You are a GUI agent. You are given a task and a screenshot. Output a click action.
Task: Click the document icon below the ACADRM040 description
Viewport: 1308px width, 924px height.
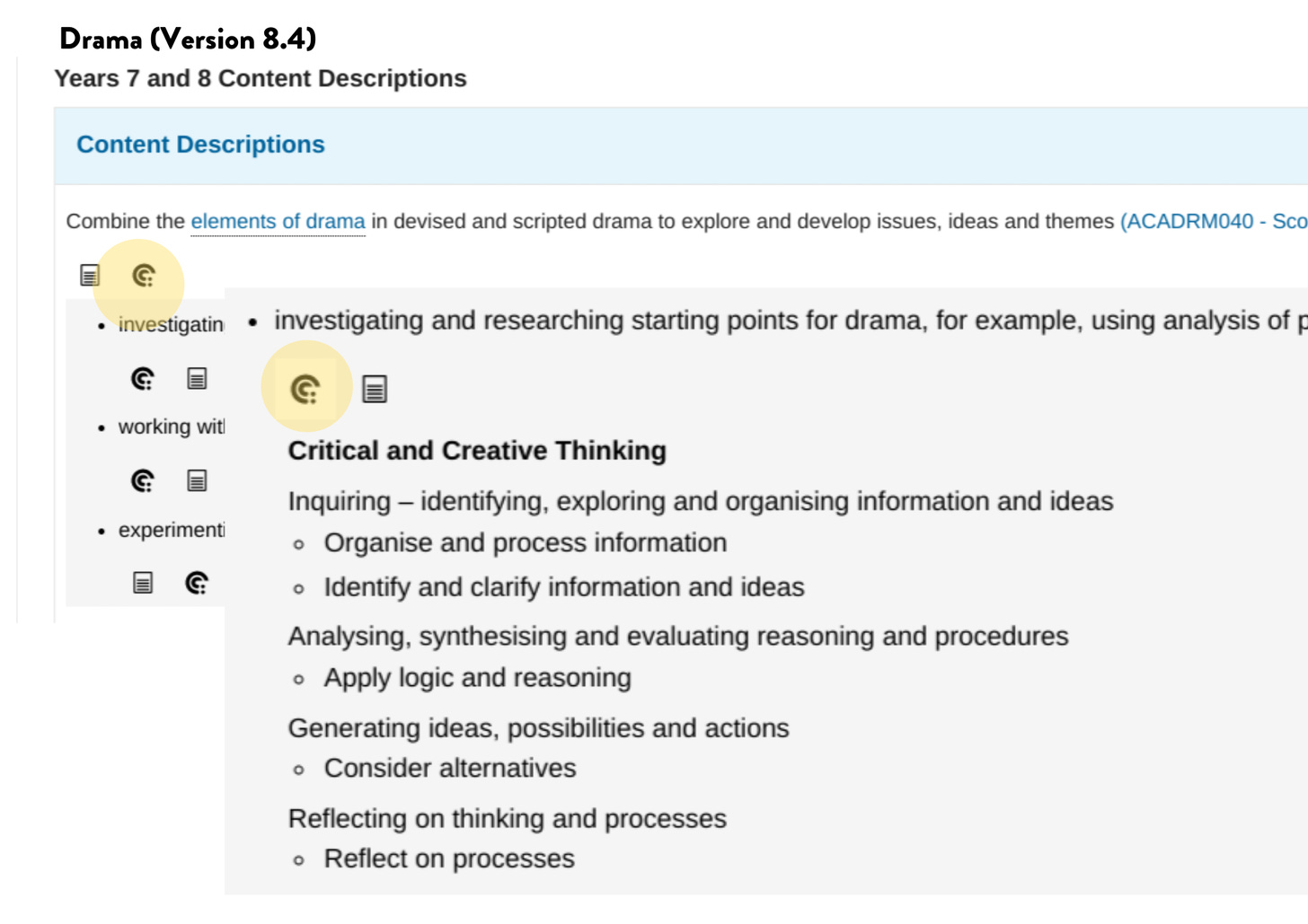[x=90, y=276]
